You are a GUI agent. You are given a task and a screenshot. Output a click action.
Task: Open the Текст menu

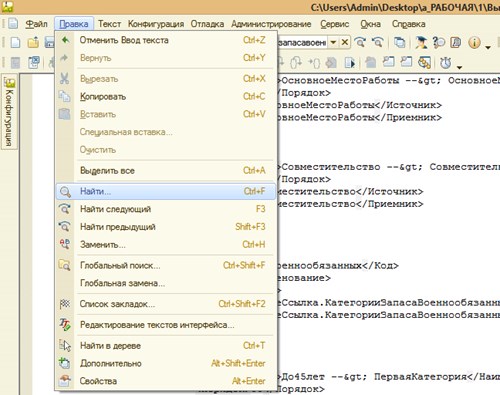pyautogui.click(x=109, y=24)
